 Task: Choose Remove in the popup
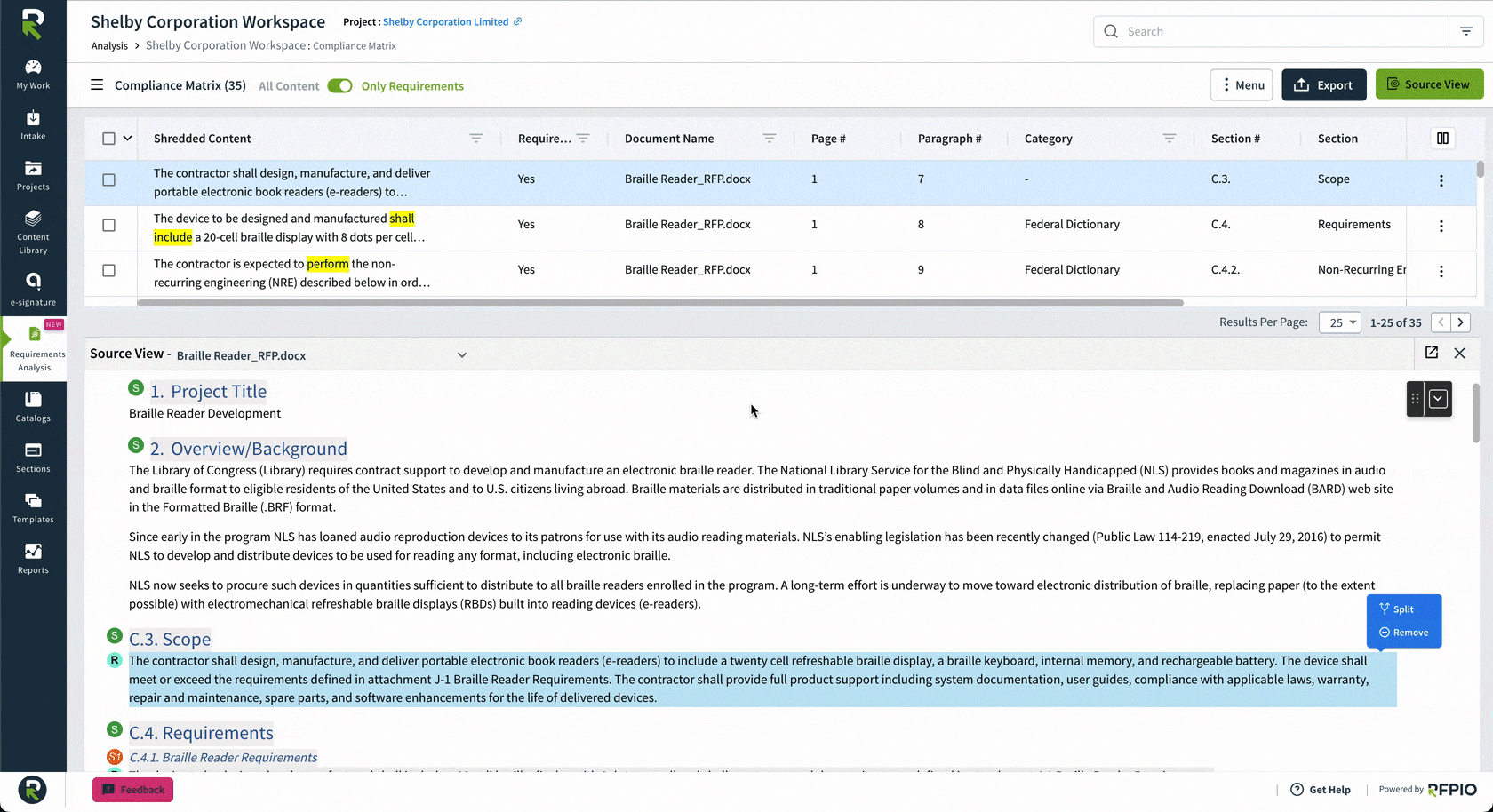pyautogui.click(x=1403, y=633)
